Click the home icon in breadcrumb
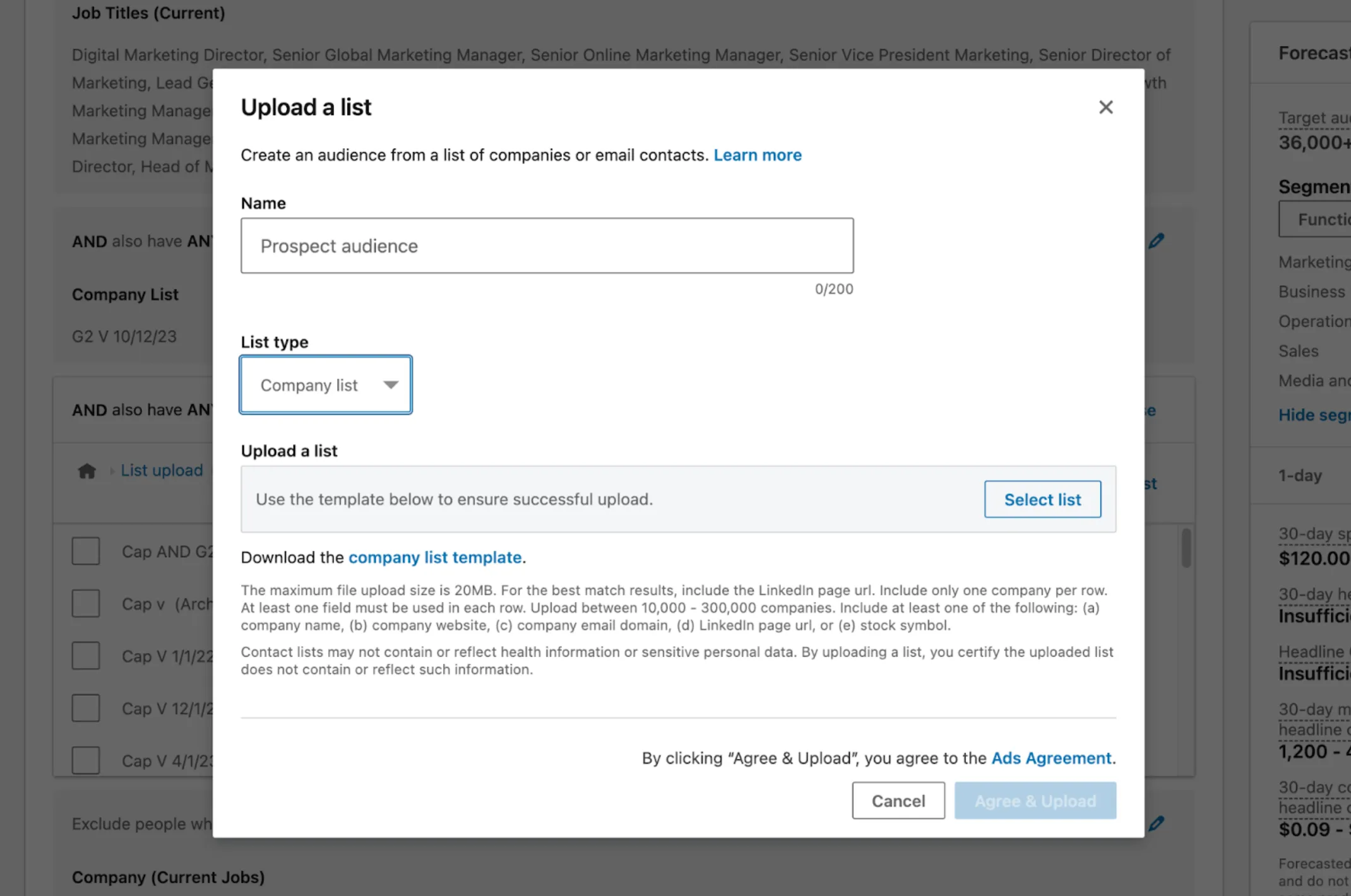Viewport: 1351px width, 896px height. tap(87, 471)
